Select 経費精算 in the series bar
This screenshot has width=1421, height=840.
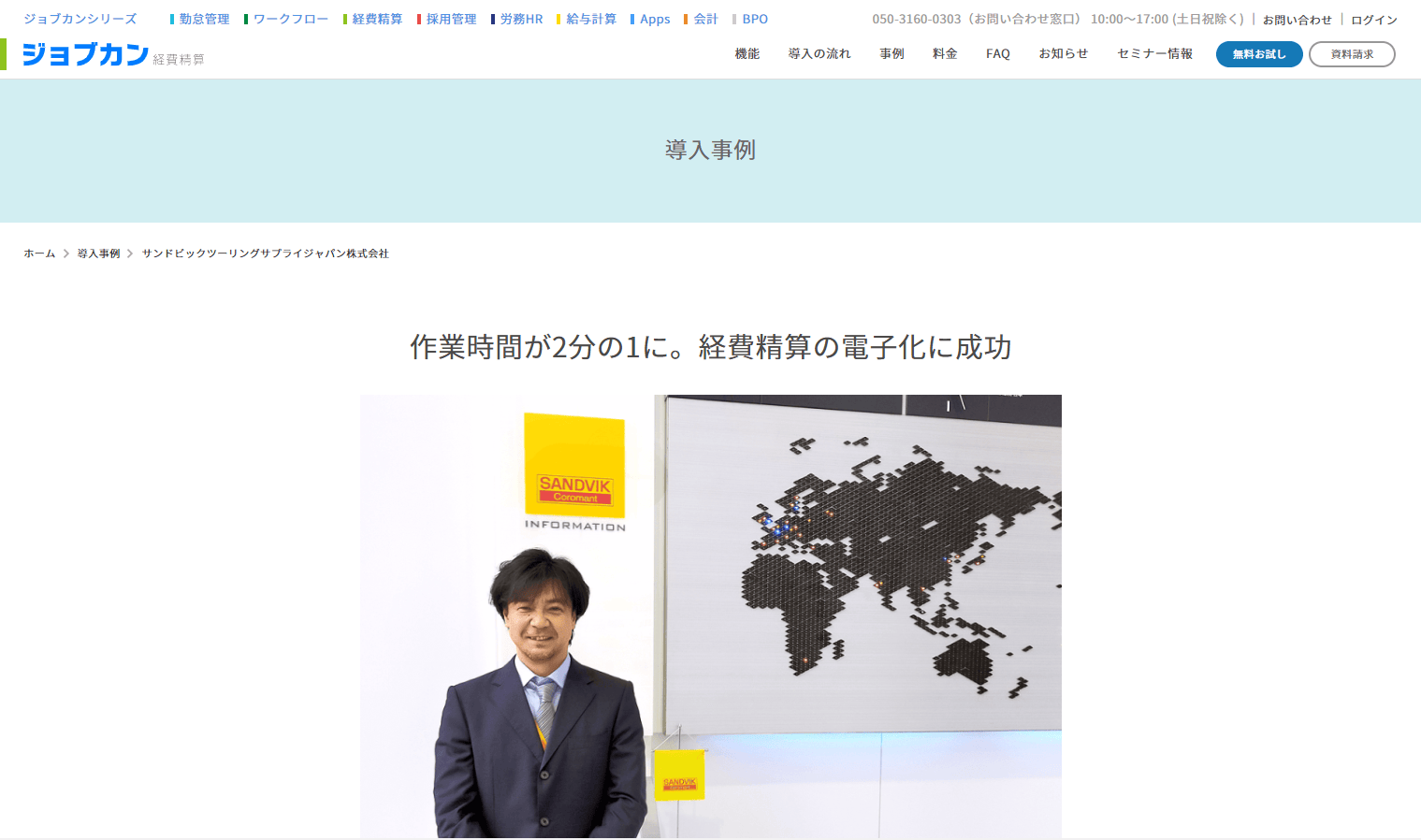click(373, 19)
